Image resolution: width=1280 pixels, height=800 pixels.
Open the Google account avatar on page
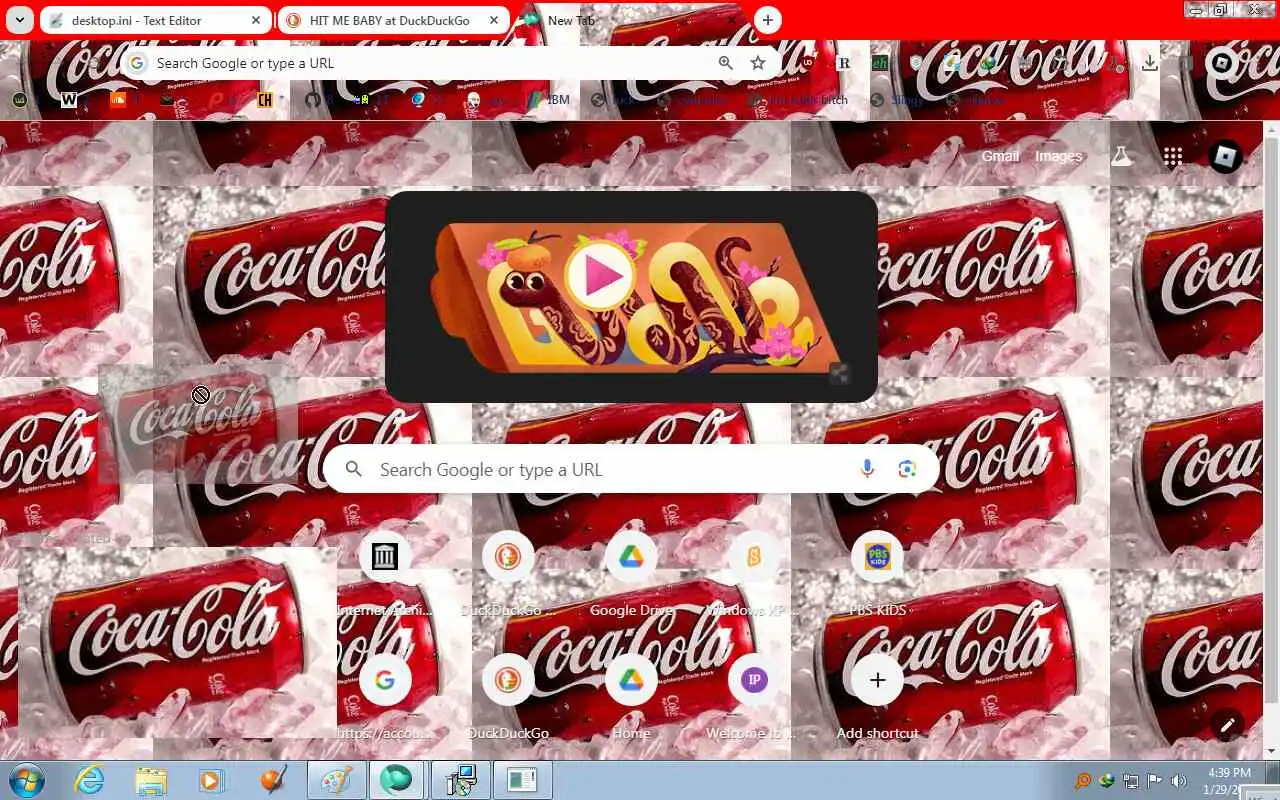(1225, 156)
